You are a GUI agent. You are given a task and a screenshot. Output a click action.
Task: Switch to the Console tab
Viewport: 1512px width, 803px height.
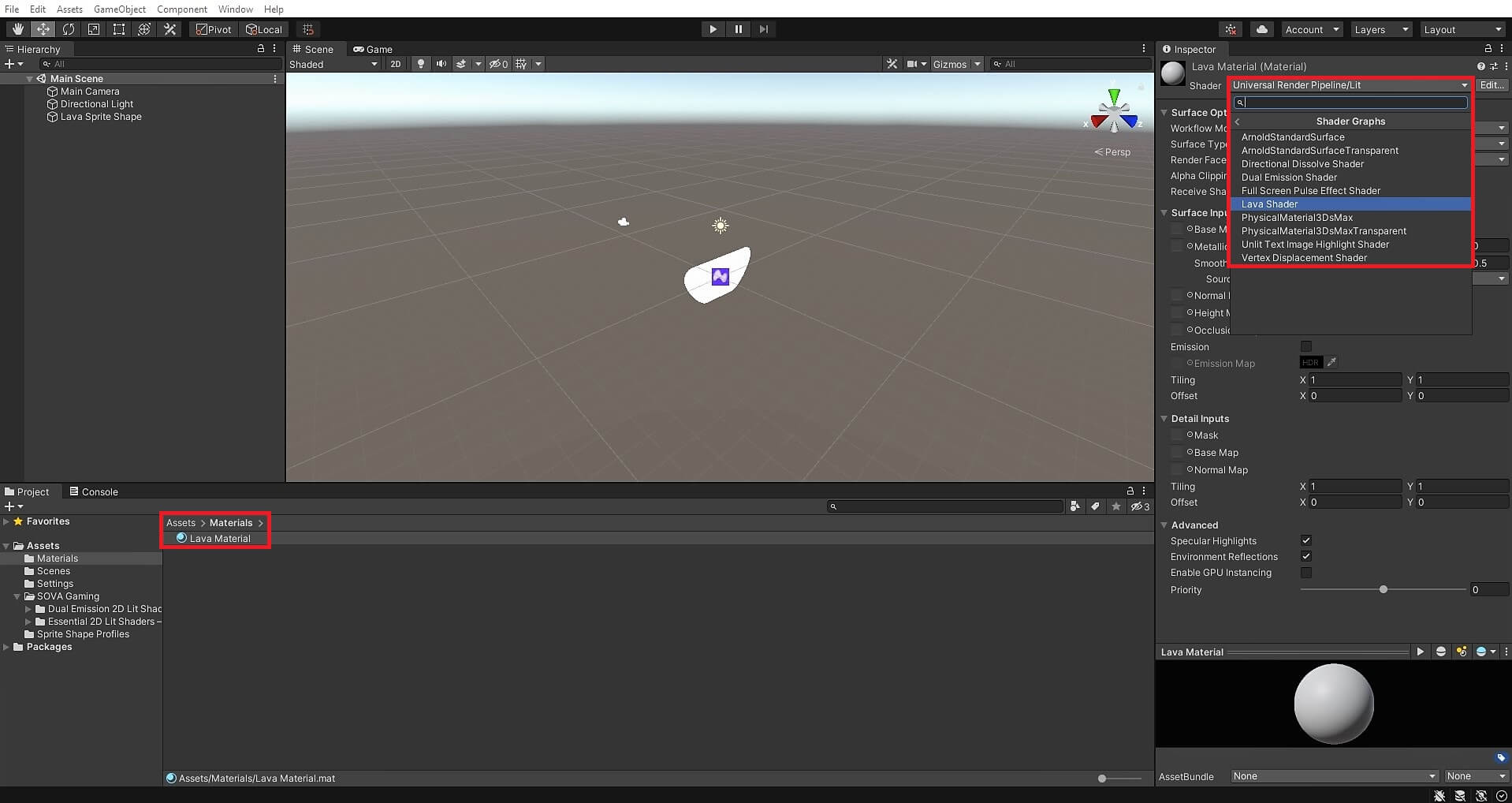(93, 491)
